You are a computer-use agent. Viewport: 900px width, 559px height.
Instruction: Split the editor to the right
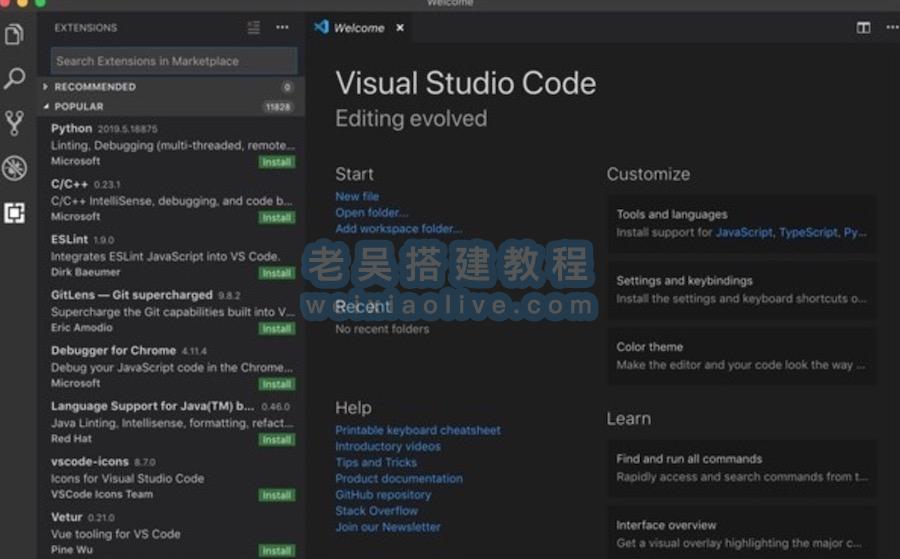tap(863, 28)
